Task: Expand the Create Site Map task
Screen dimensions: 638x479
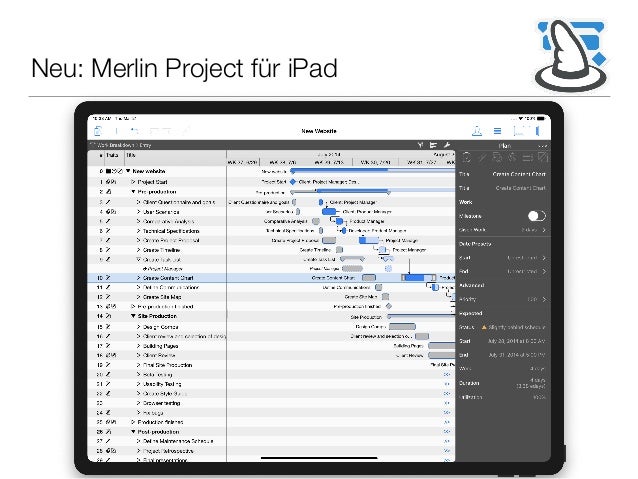Action: [138, 297]
